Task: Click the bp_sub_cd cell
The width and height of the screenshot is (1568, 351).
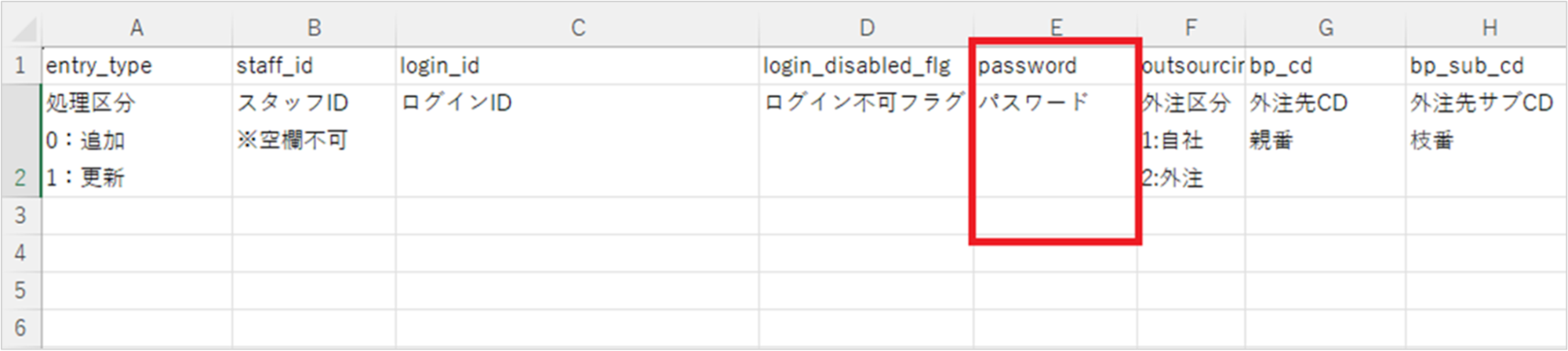Action: (x=1487, y=66)
